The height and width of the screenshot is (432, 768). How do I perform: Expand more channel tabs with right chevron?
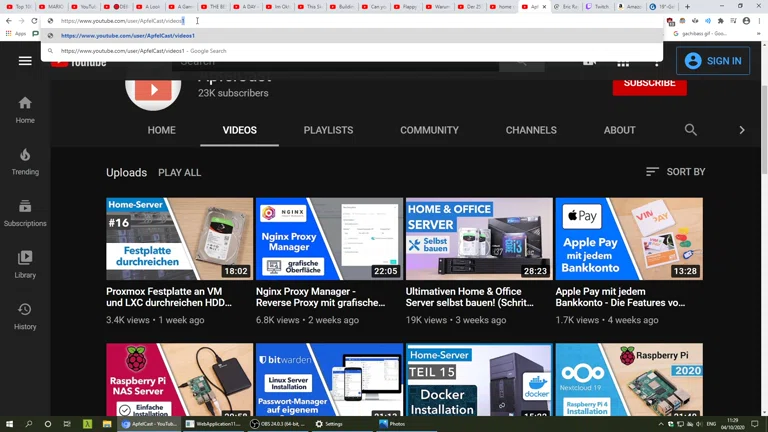741,130
